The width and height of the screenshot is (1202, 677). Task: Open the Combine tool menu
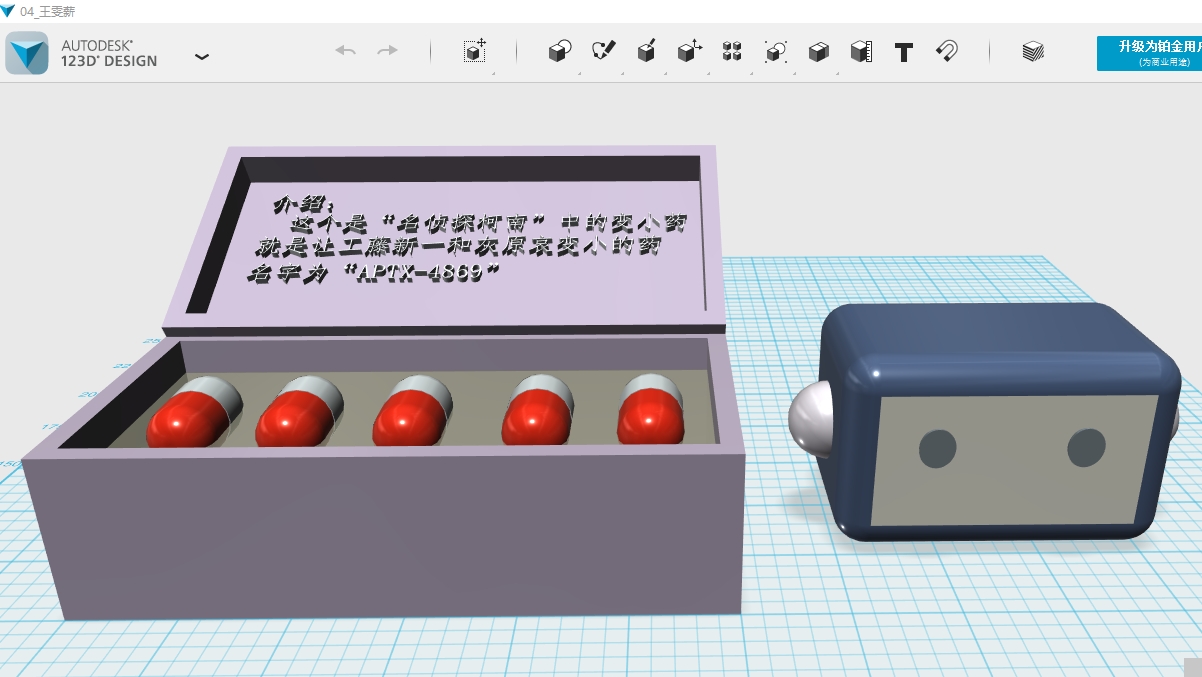coord(818,51)
